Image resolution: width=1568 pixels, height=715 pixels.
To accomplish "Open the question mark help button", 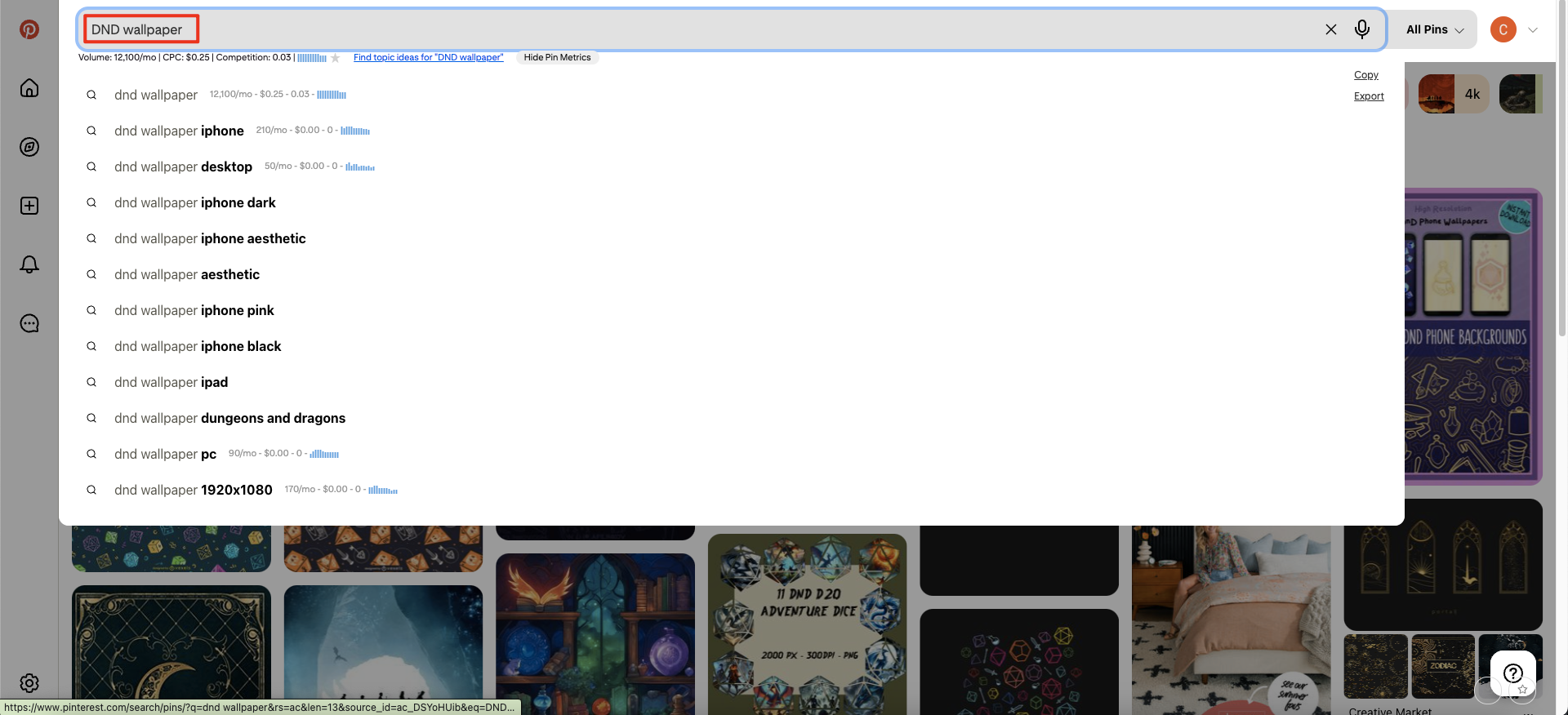I will [x=1513, y=673].
